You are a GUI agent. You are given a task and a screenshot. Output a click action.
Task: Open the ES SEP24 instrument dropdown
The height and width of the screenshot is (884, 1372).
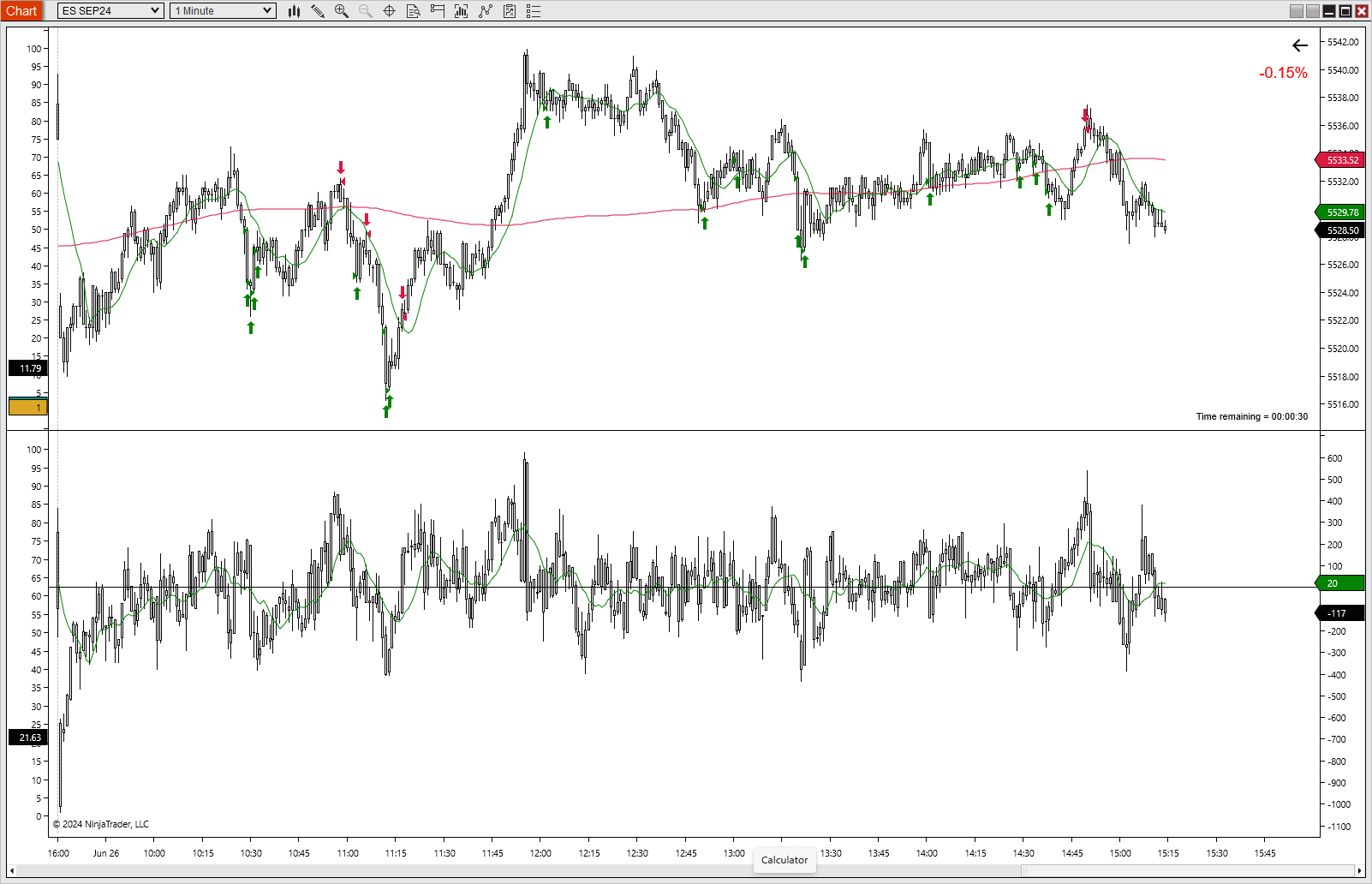coord(110,11)
